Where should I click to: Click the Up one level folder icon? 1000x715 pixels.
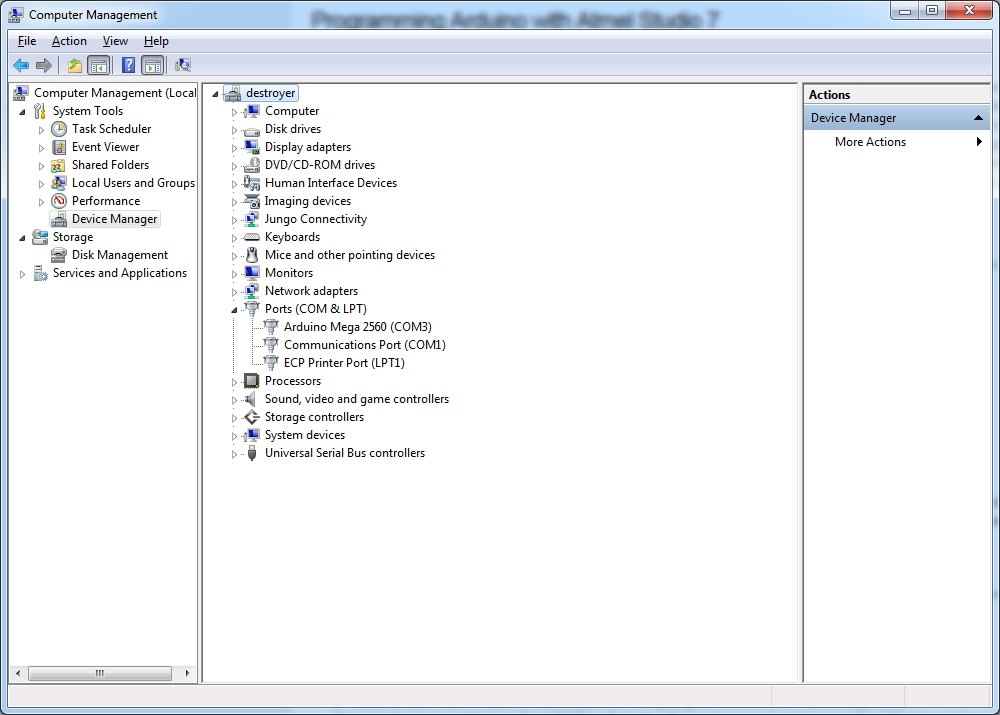coord(75,66)
